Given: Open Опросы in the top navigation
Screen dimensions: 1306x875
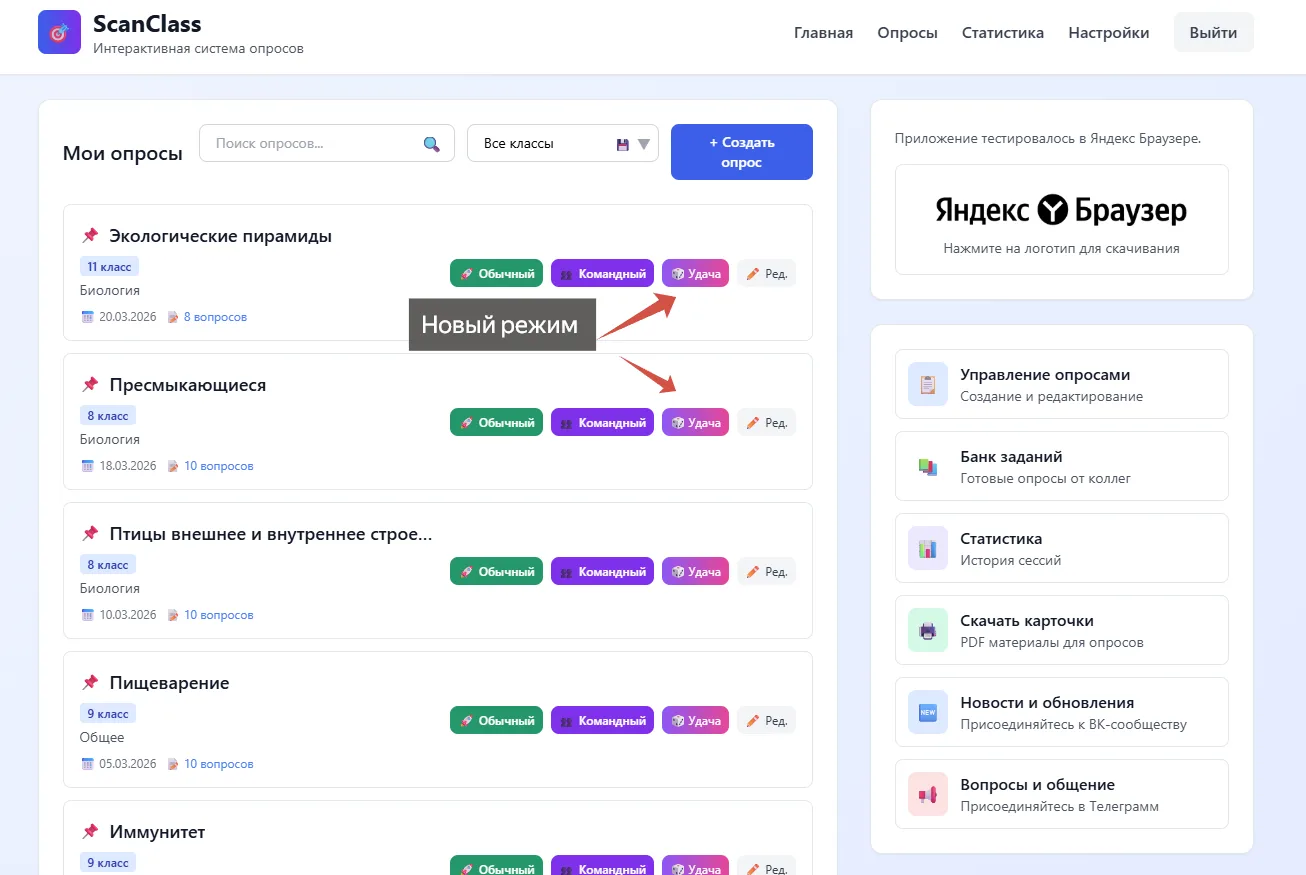Looking at the screenshot, I should point(907,33).
